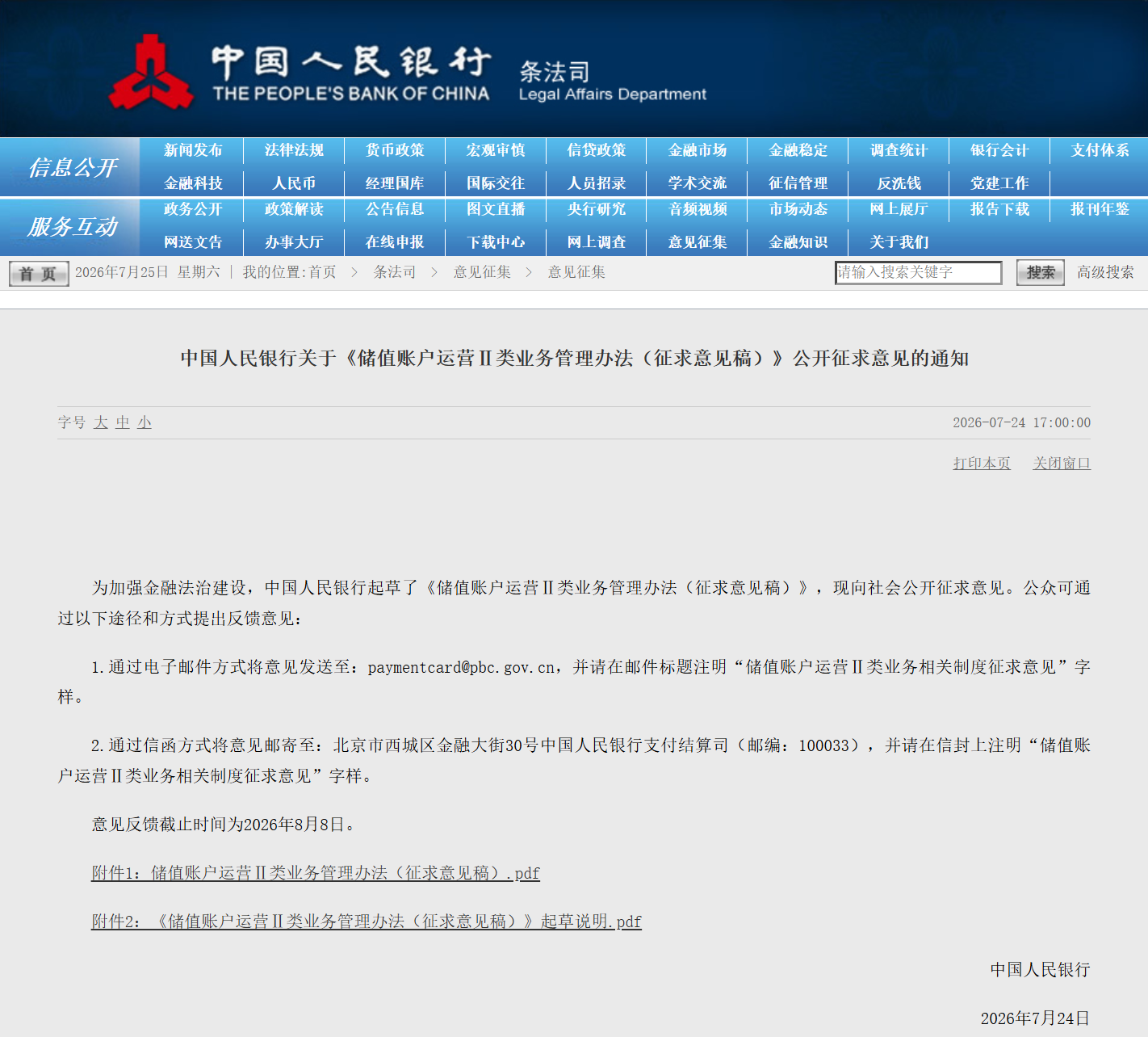Screen dimensions: 1148x1037
Task: Click the 服务互动 section label
Action: pos(73,226)
